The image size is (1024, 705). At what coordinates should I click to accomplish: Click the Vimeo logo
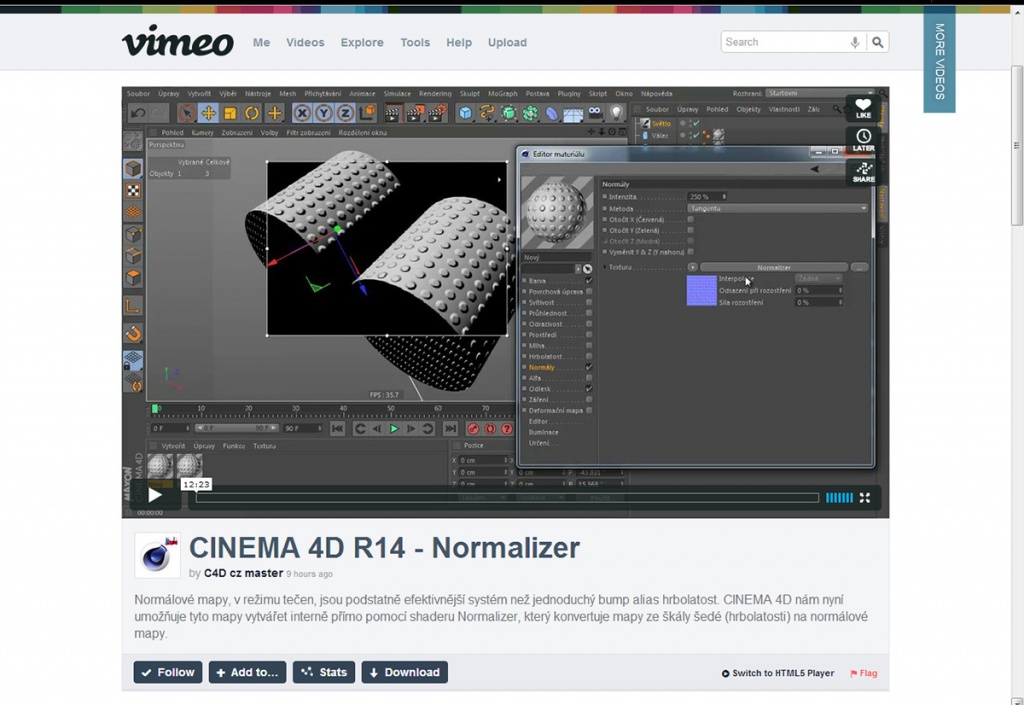tap(178, 41)
